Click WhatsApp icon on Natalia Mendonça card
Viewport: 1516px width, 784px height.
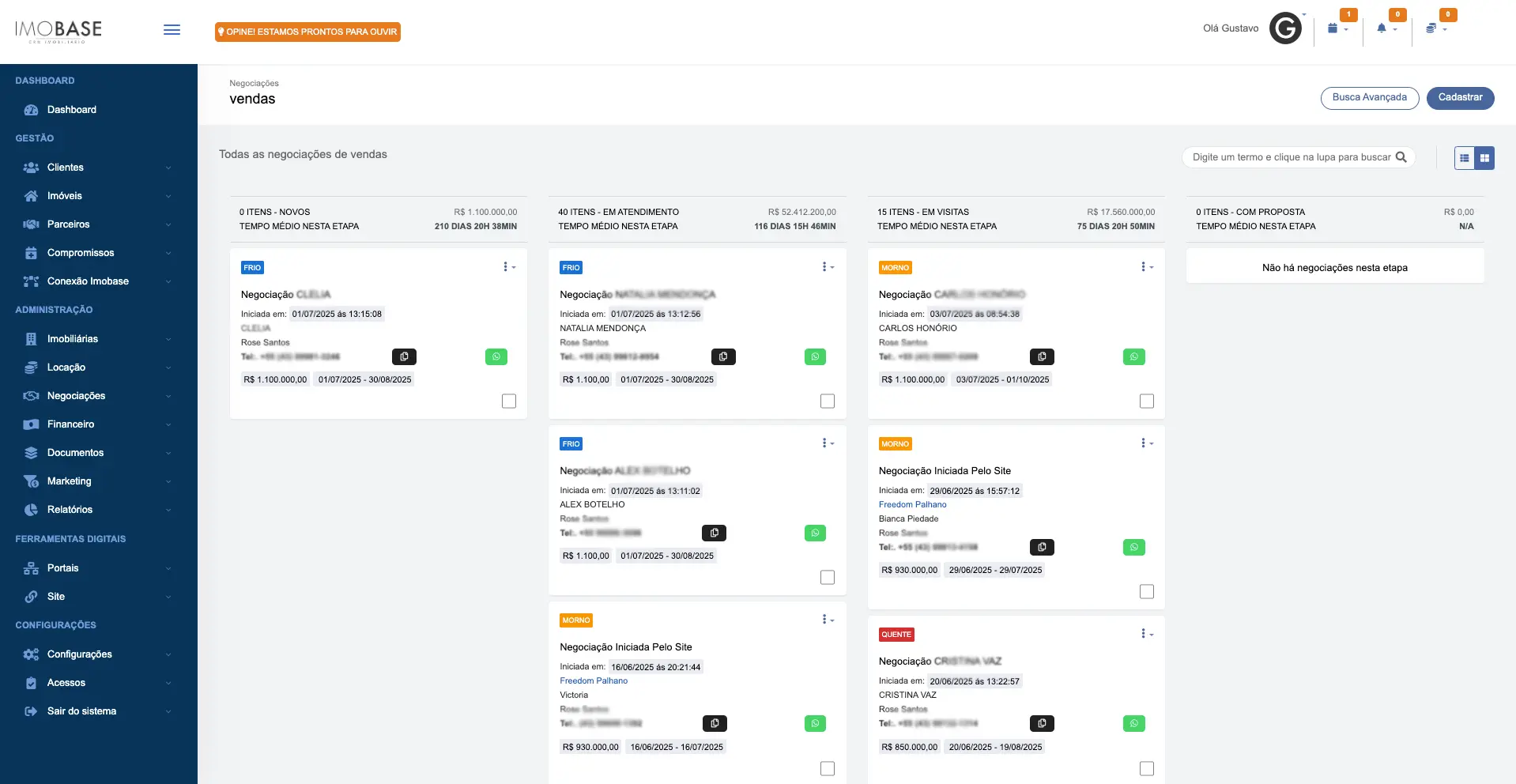click(x=815, y=357)
